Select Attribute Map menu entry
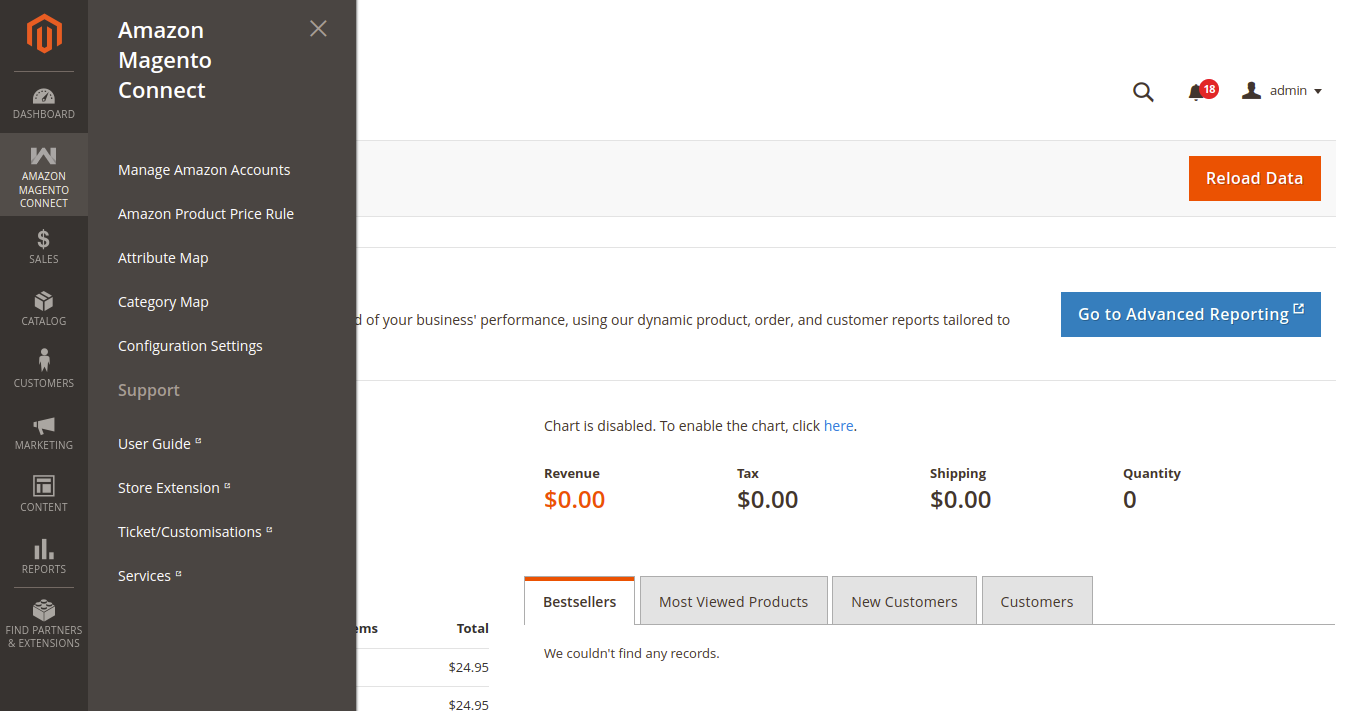The width and height of the screenshot is (1365, 711). tap(163, 258)
